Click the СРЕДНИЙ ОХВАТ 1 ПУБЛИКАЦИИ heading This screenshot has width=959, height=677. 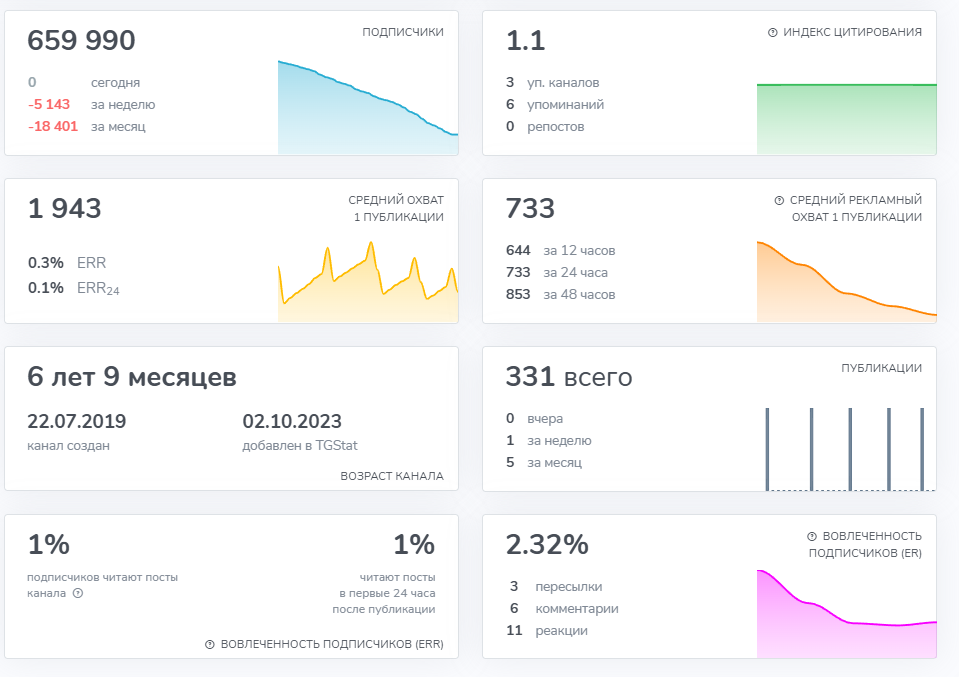(398, 209)
